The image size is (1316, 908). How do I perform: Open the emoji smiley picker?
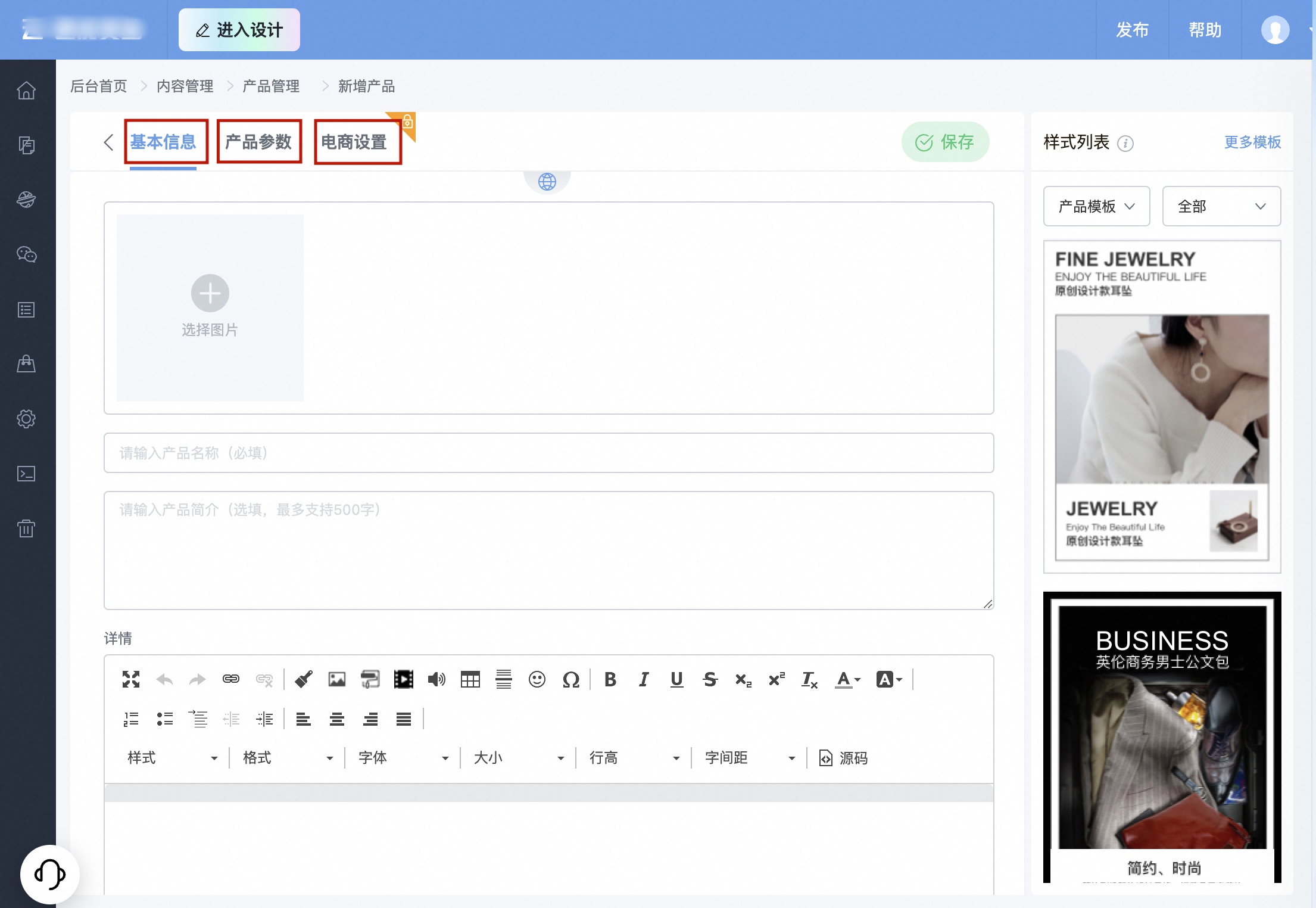click(537, 679)
